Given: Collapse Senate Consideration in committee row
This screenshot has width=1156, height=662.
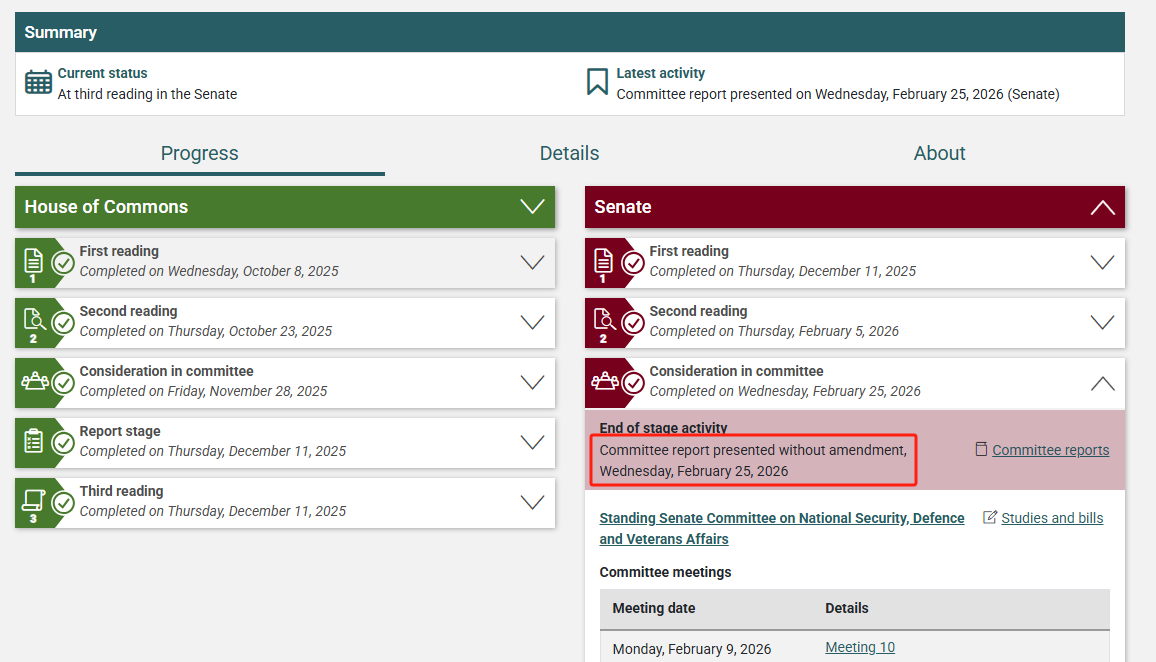Looking at the screenshot, I should tap(1102, 382).
